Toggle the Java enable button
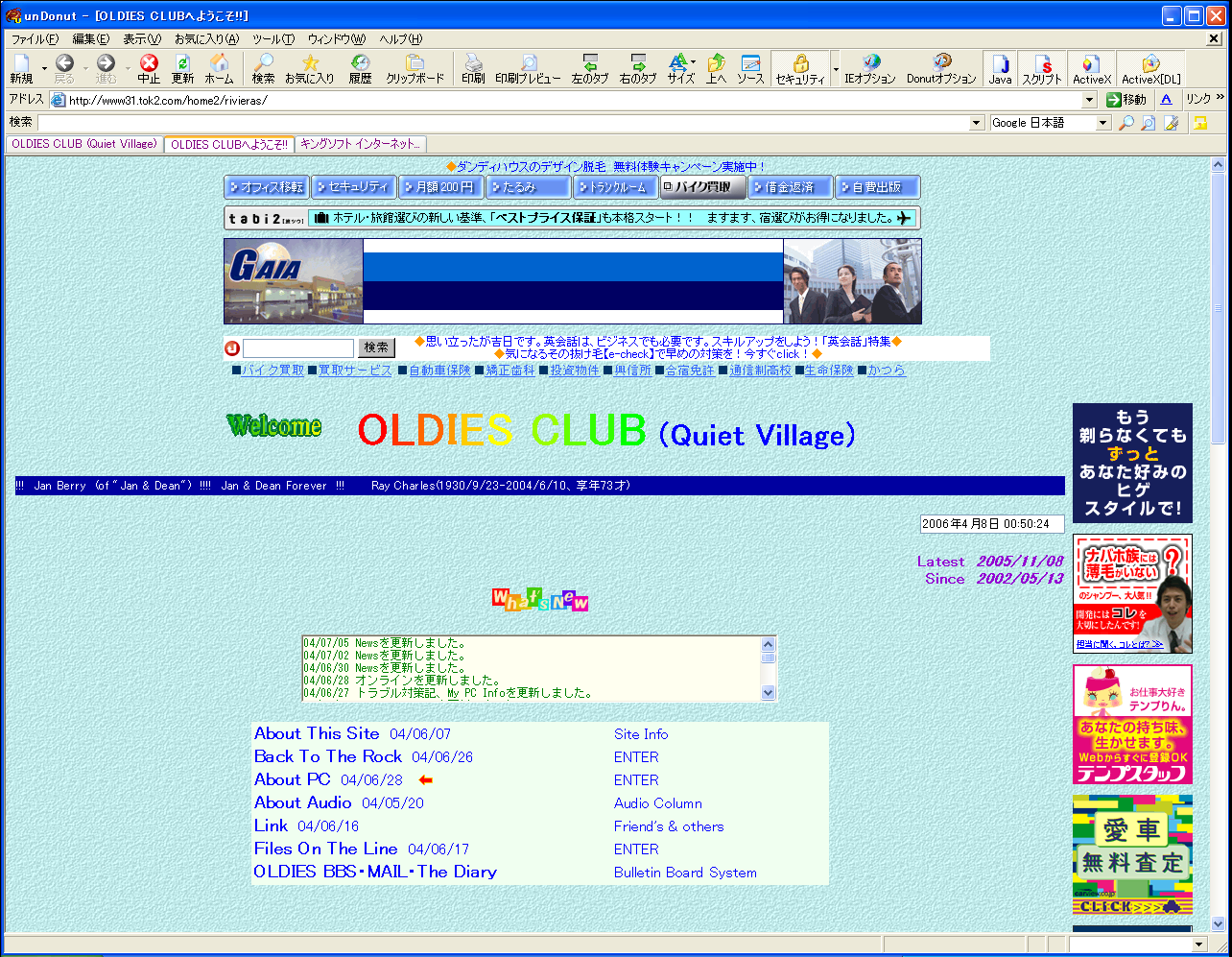Image resolution: width=1232 pixels, height=957 pixels. (1000, 68)
